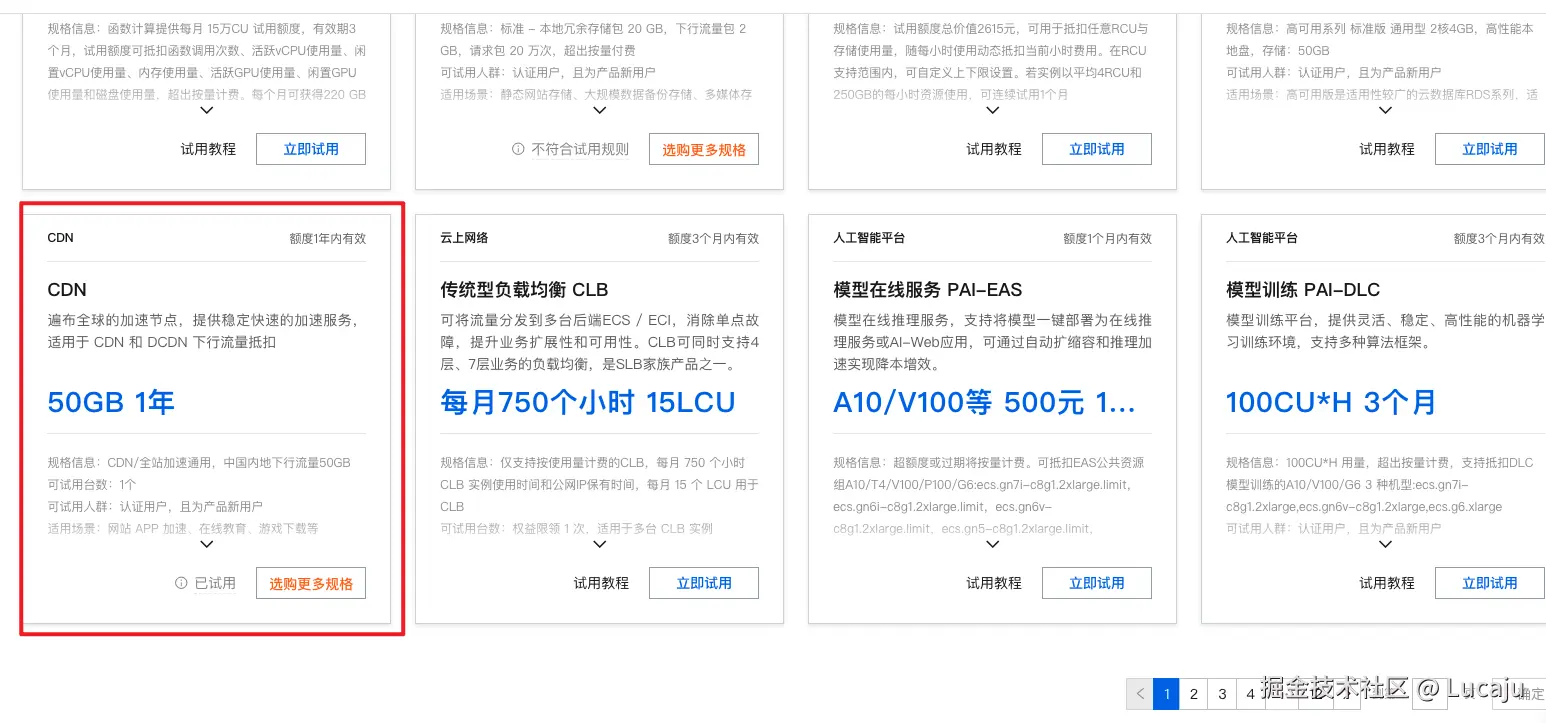Click 选购更多规格 on the 本地冗余存储包 card
The height and width of the screenshot is (723, 1546).
704,149
